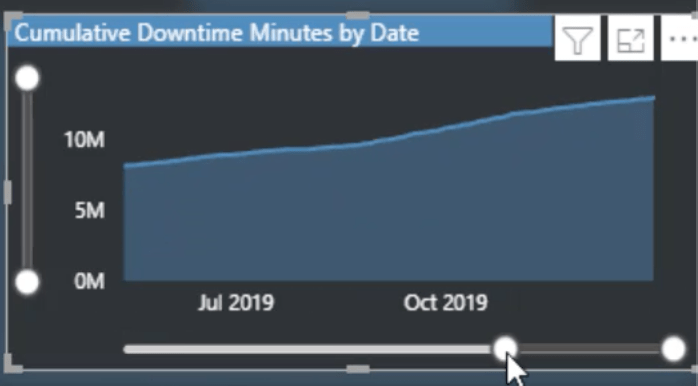698x386 pixels.
Task: Click the 10M y-axis label
Action: [x=85, y=140]
